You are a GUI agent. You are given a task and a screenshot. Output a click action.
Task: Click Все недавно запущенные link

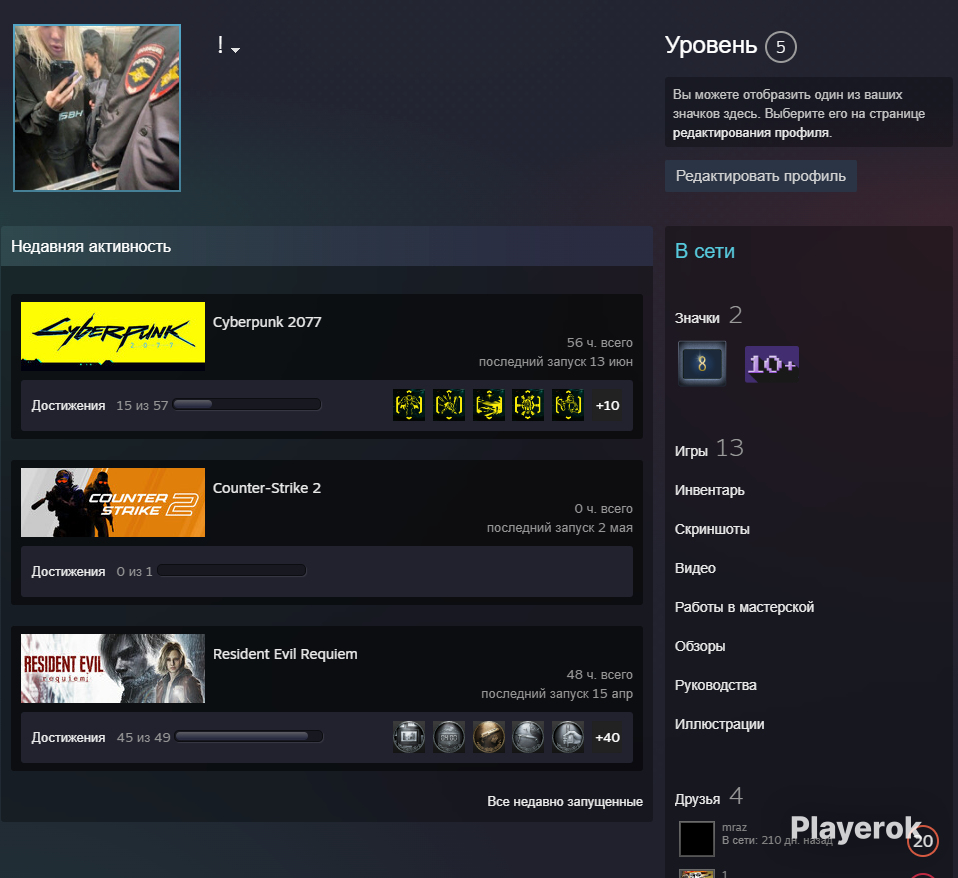565,802
